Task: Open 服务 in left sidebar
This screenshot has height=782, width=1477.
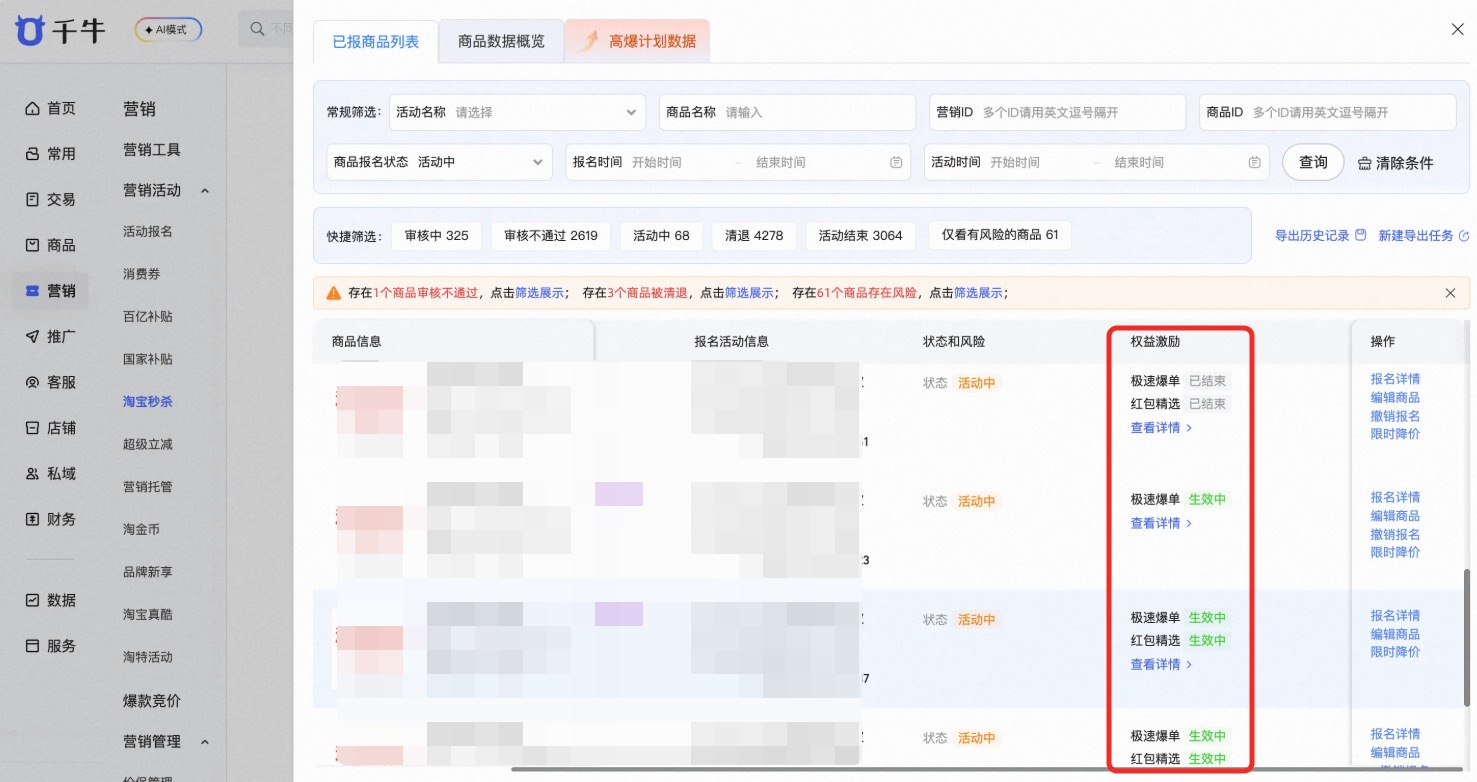Action: coord(50,646)
